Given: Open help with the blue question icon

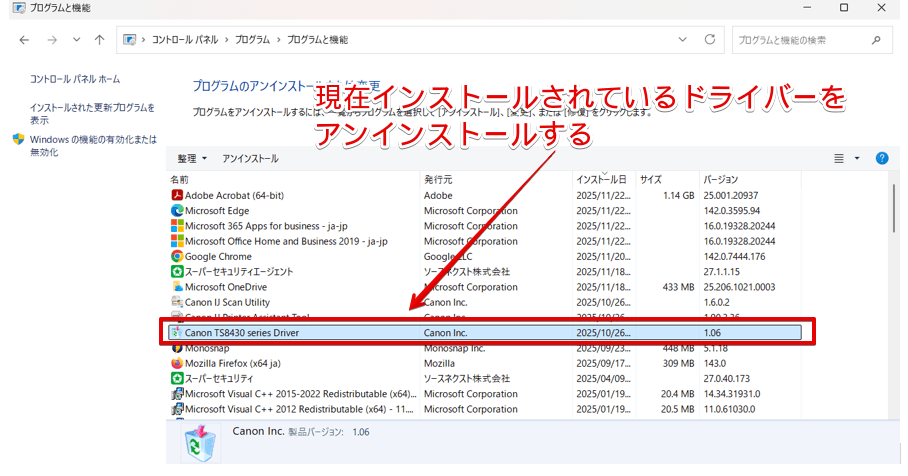Looking at the screenshot, I should pos(882,159).
